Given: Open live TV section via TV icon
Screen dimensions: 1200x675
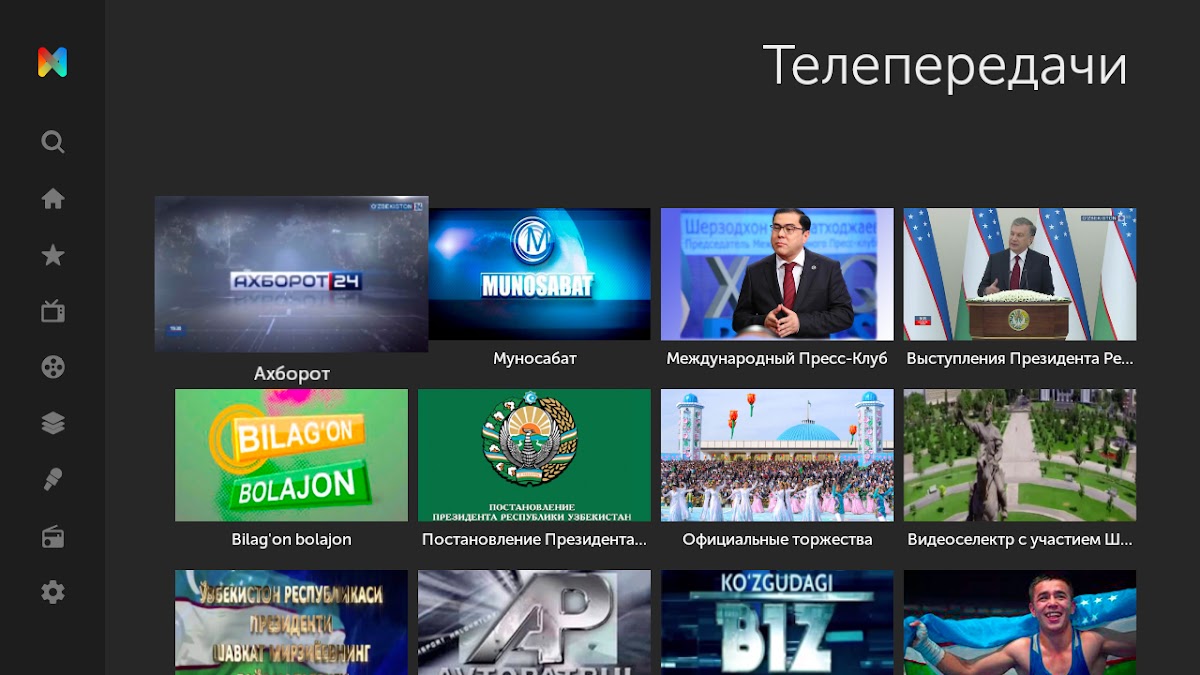Looking at the screenshot, I should coord(53,312).
